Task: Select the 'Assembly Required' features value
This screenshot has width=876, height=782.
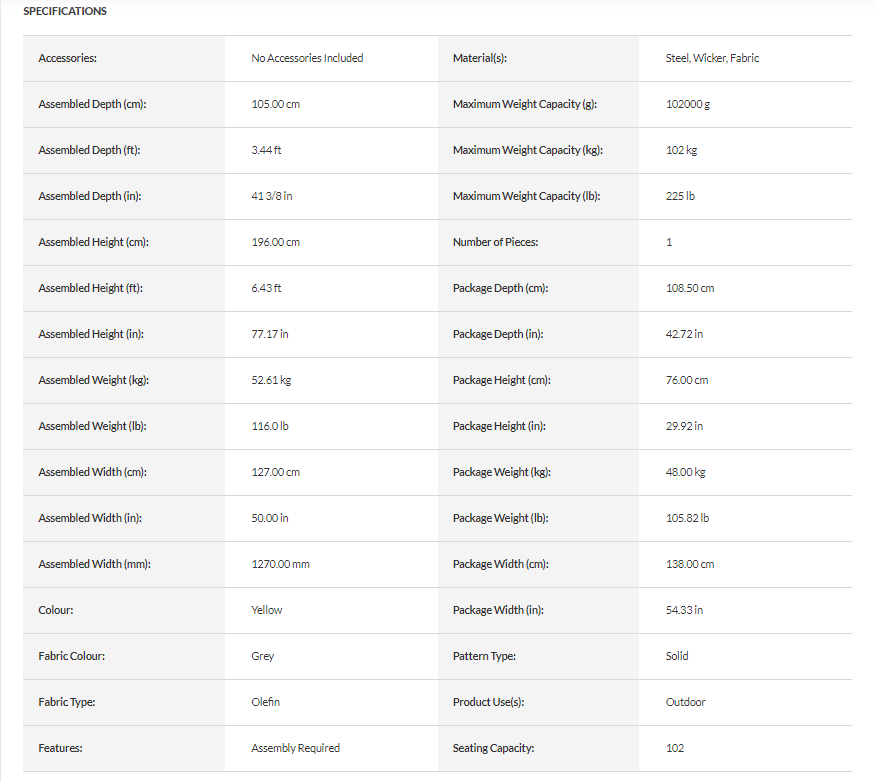Action: pos(295,748)
